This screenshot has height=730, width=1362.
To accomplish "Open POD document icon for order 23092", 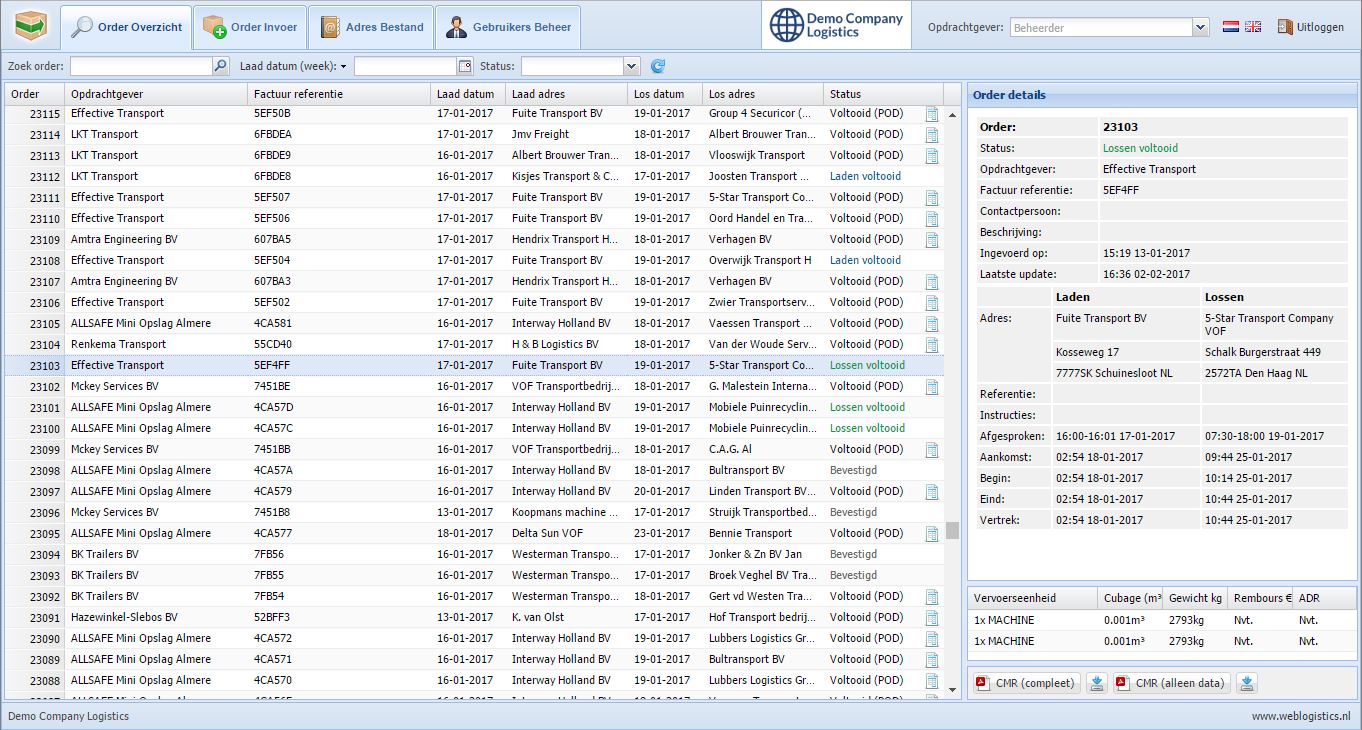I will 932,597.
